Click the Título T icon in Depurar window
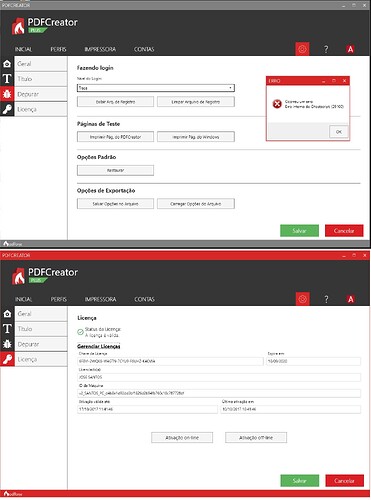 click(7, 79)
